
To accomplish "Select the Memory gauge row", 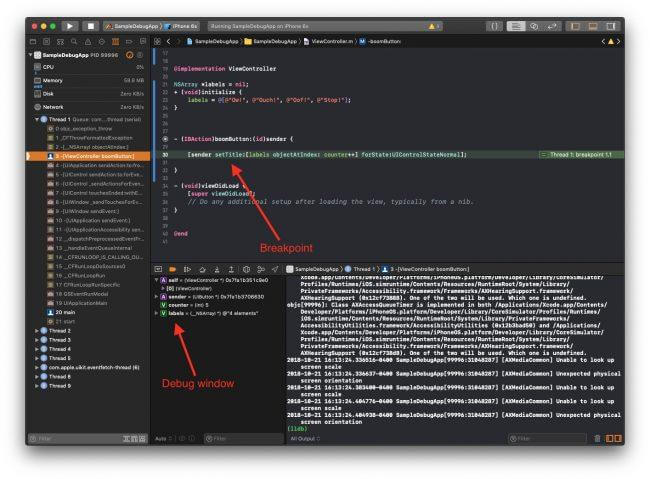I will click(88, 80).
